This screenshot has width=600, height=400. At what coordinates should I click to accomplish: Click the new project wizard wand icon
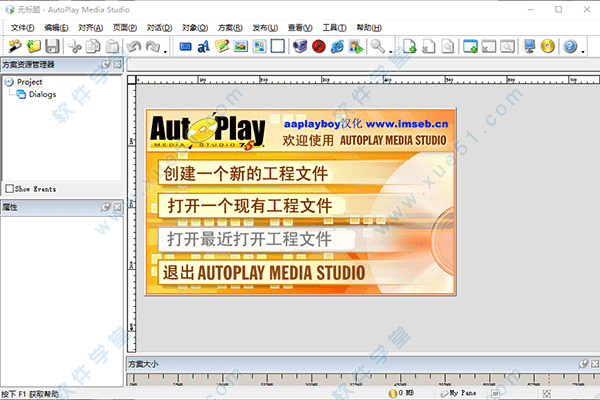[x=15, y=46]
